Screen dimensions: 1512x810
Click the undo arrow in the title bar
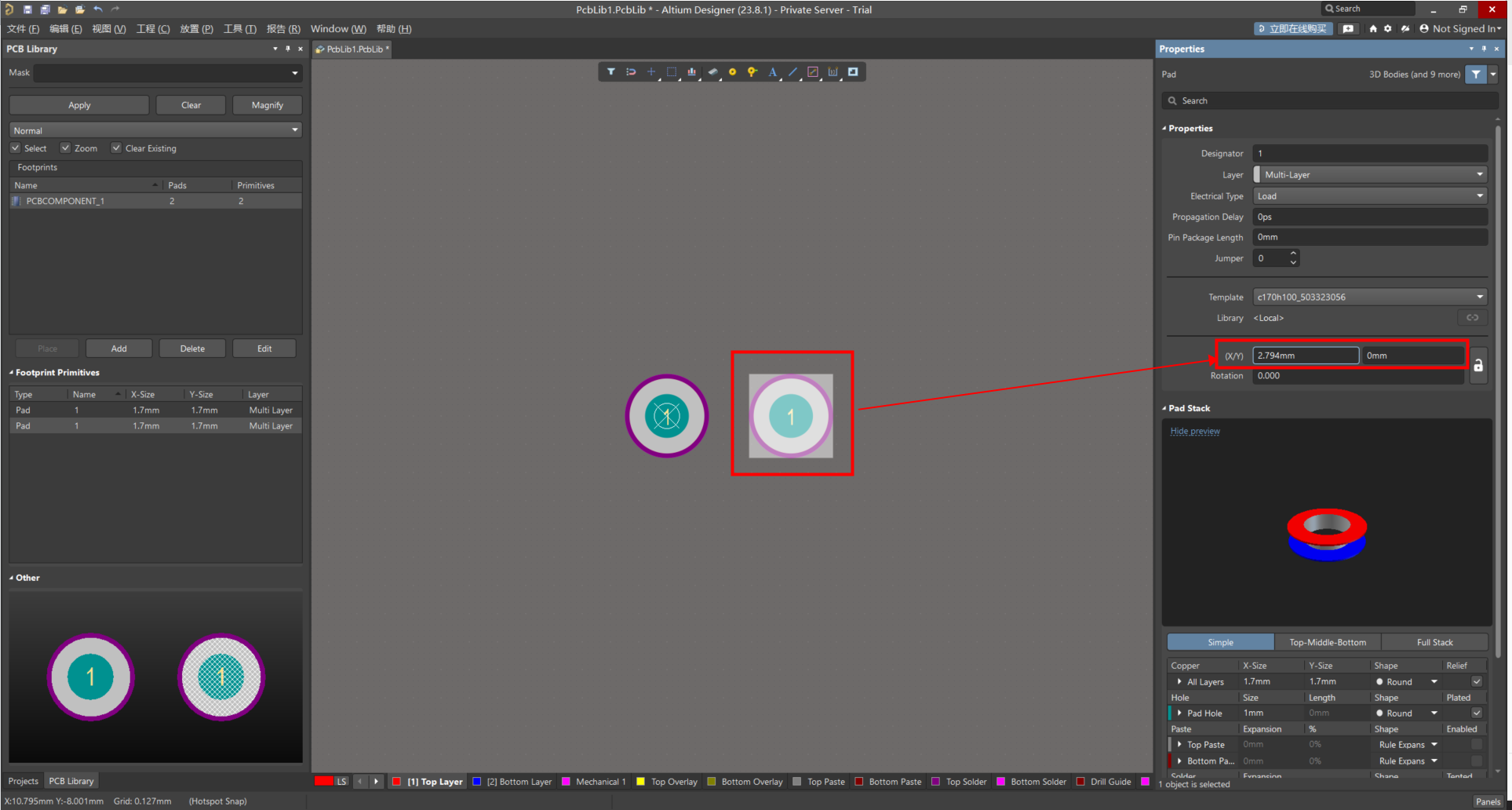[98, 9]
